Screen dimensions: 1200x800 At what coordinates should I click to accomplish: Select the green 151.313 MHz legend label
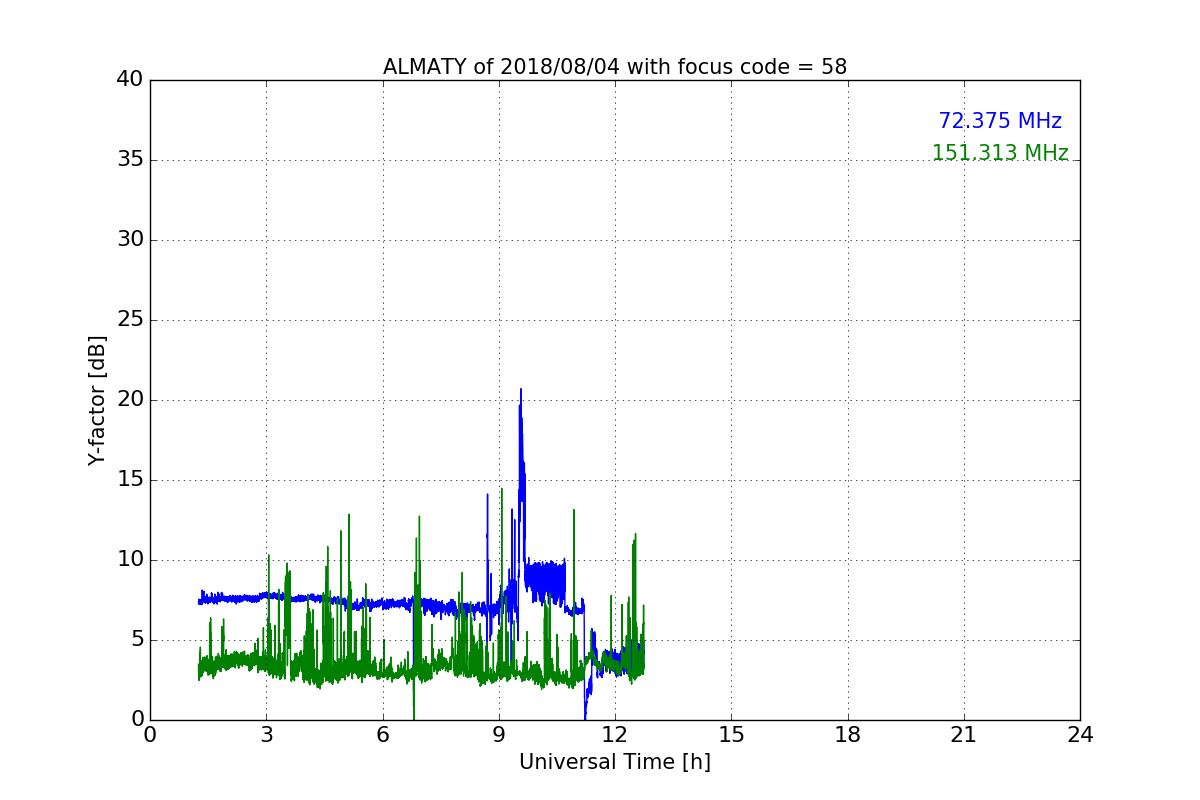pyautogui.click(x=1000, y=153)
